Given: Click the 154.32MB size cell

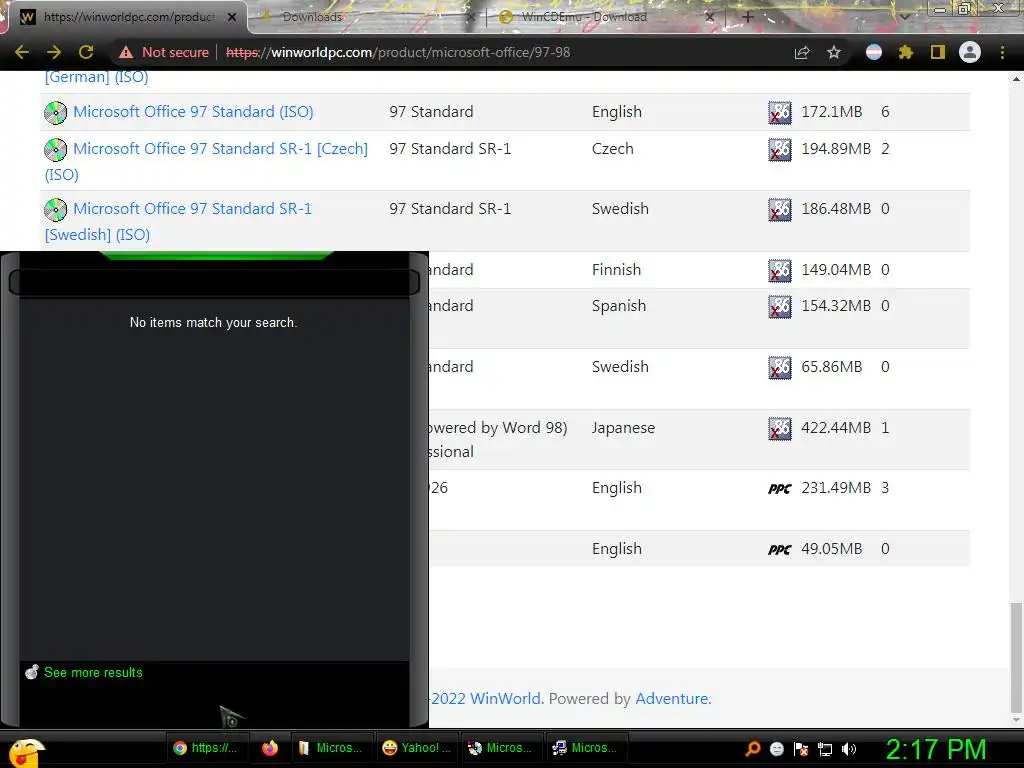Looking at the screenshot, I should point(836,306).
